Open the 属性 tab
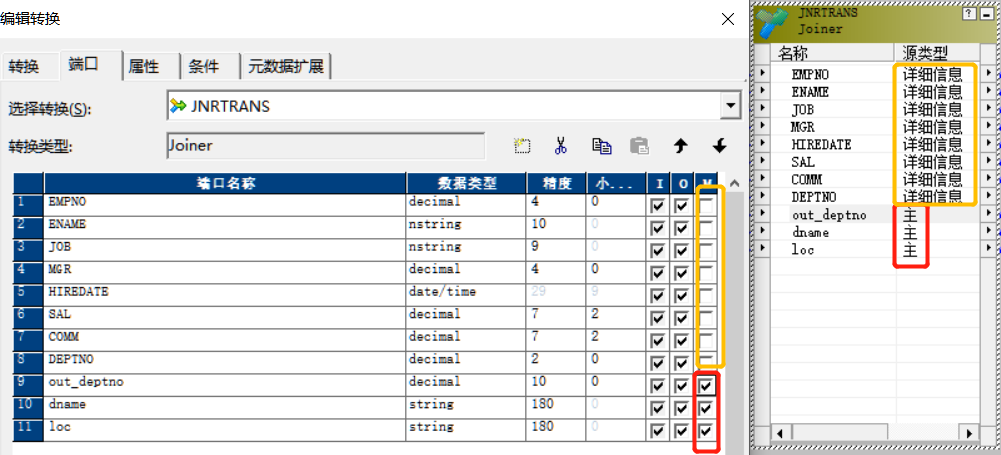 [144, 66]
